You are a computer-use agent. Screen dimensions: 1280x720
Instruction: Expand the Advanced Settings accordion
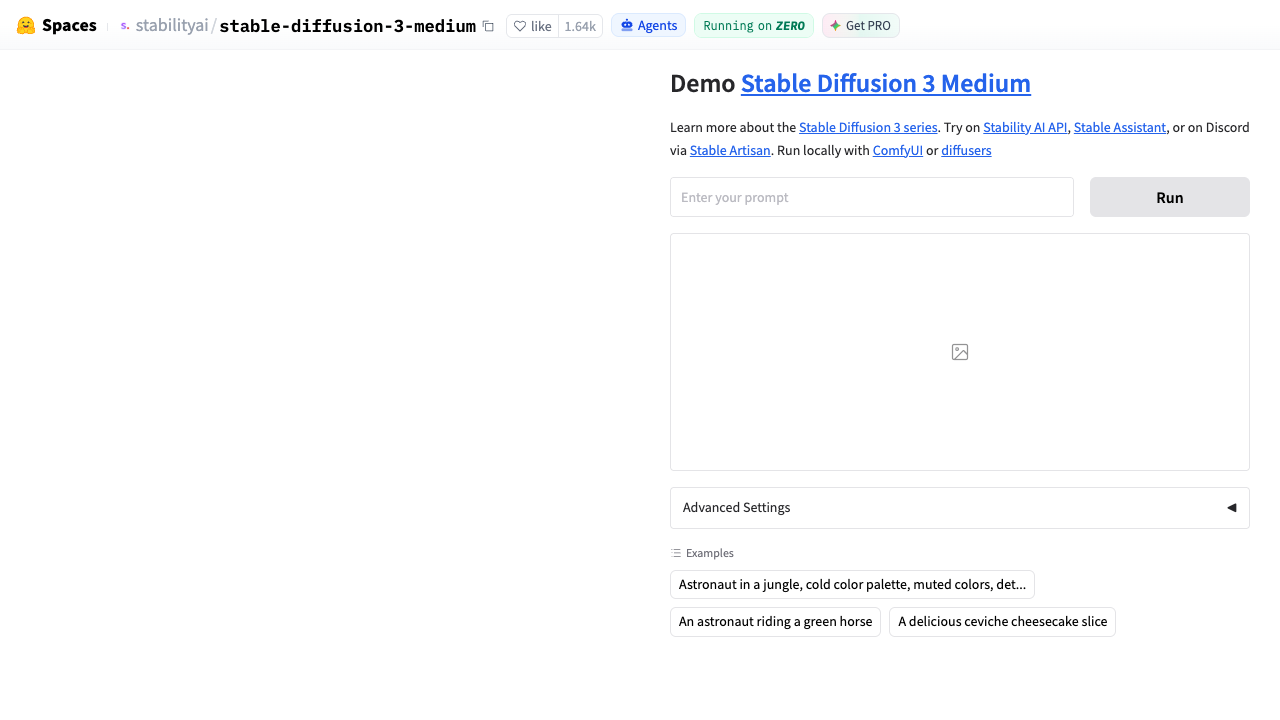pyautogui.click(x=960, y=508)
